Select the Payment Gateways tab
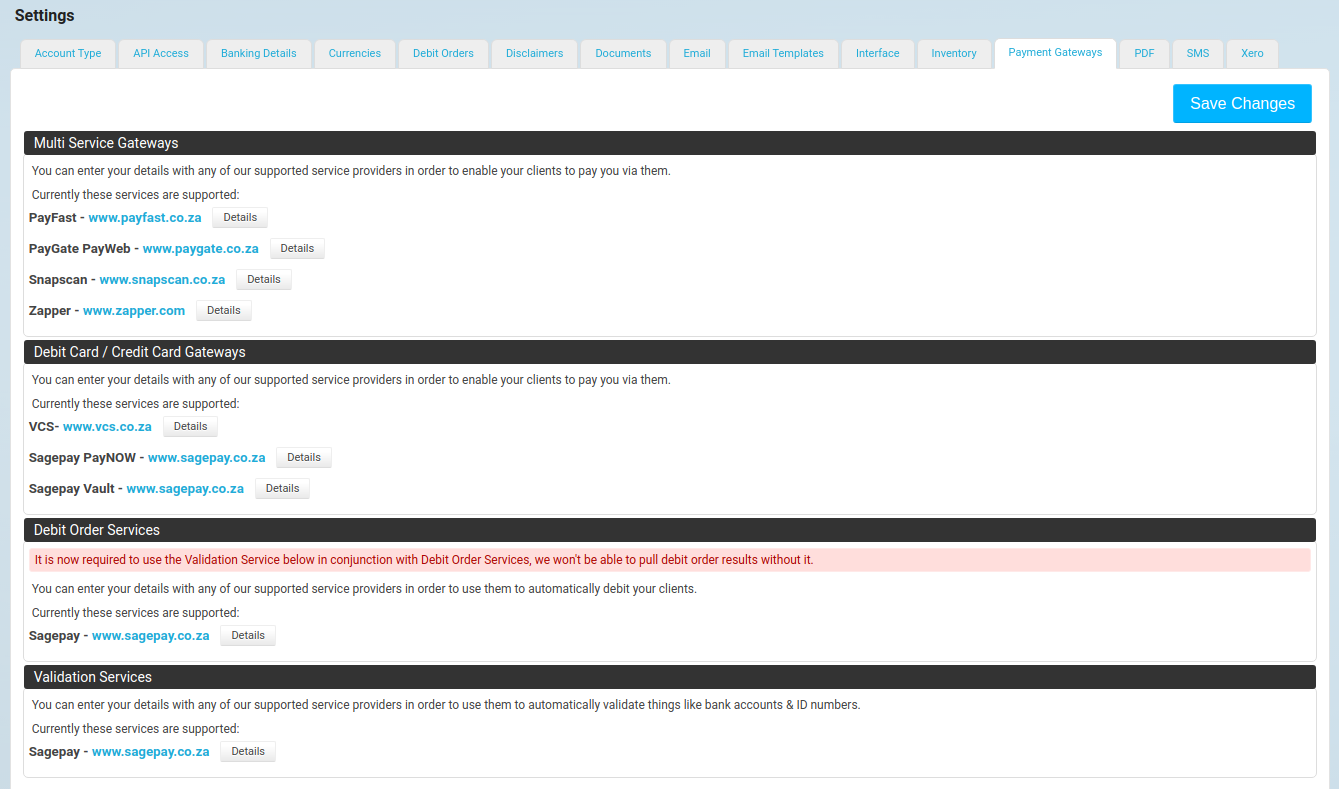The width and height of the screenshot is (1339, 789). click(x=1055, y=53)
